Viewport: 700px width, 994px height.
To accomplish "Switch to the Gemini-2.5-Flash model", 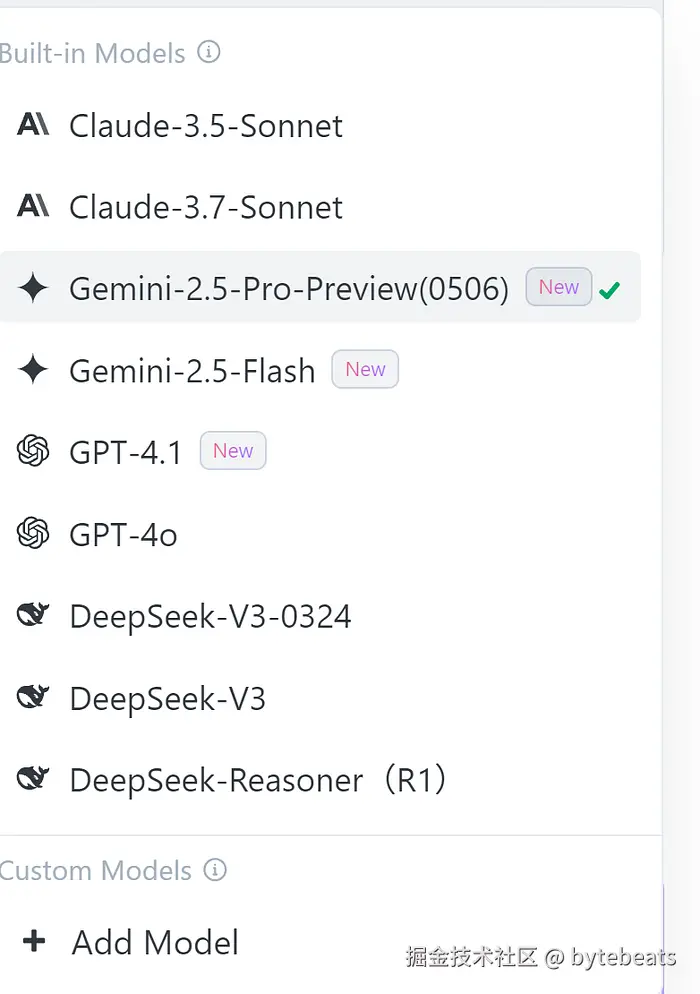I will click(192, 371).
